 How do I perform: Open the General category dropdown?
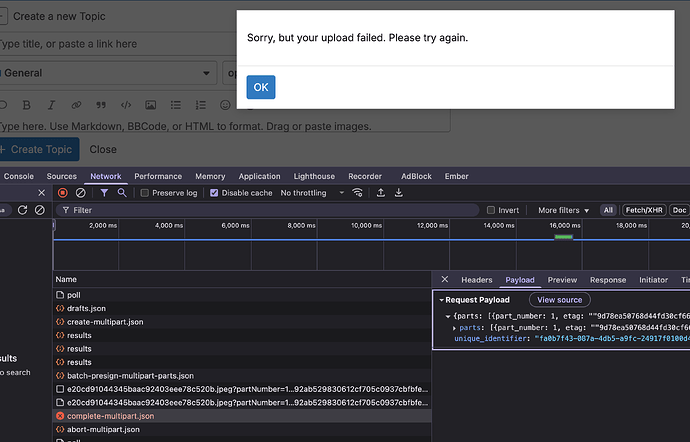(x=107, y=73)
